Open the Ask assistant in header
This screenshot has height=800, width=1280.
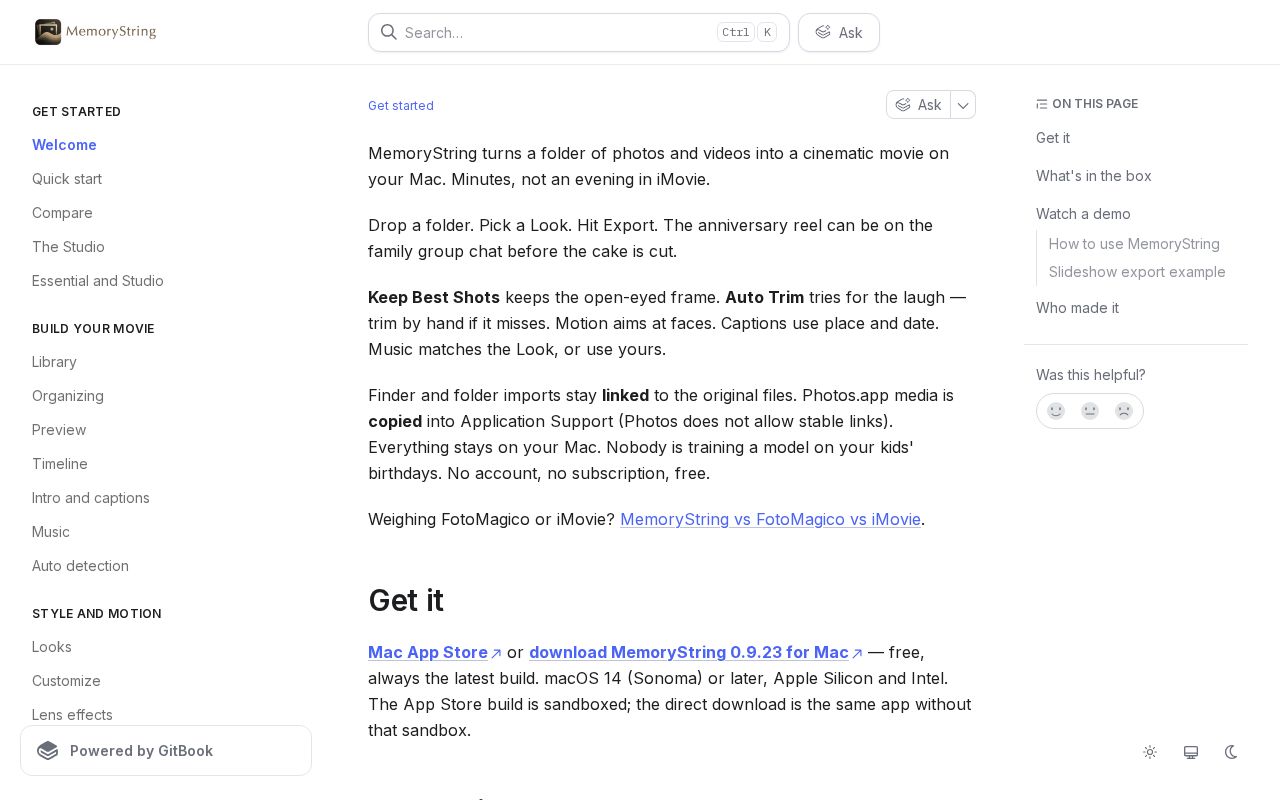(x=839, y=32)
